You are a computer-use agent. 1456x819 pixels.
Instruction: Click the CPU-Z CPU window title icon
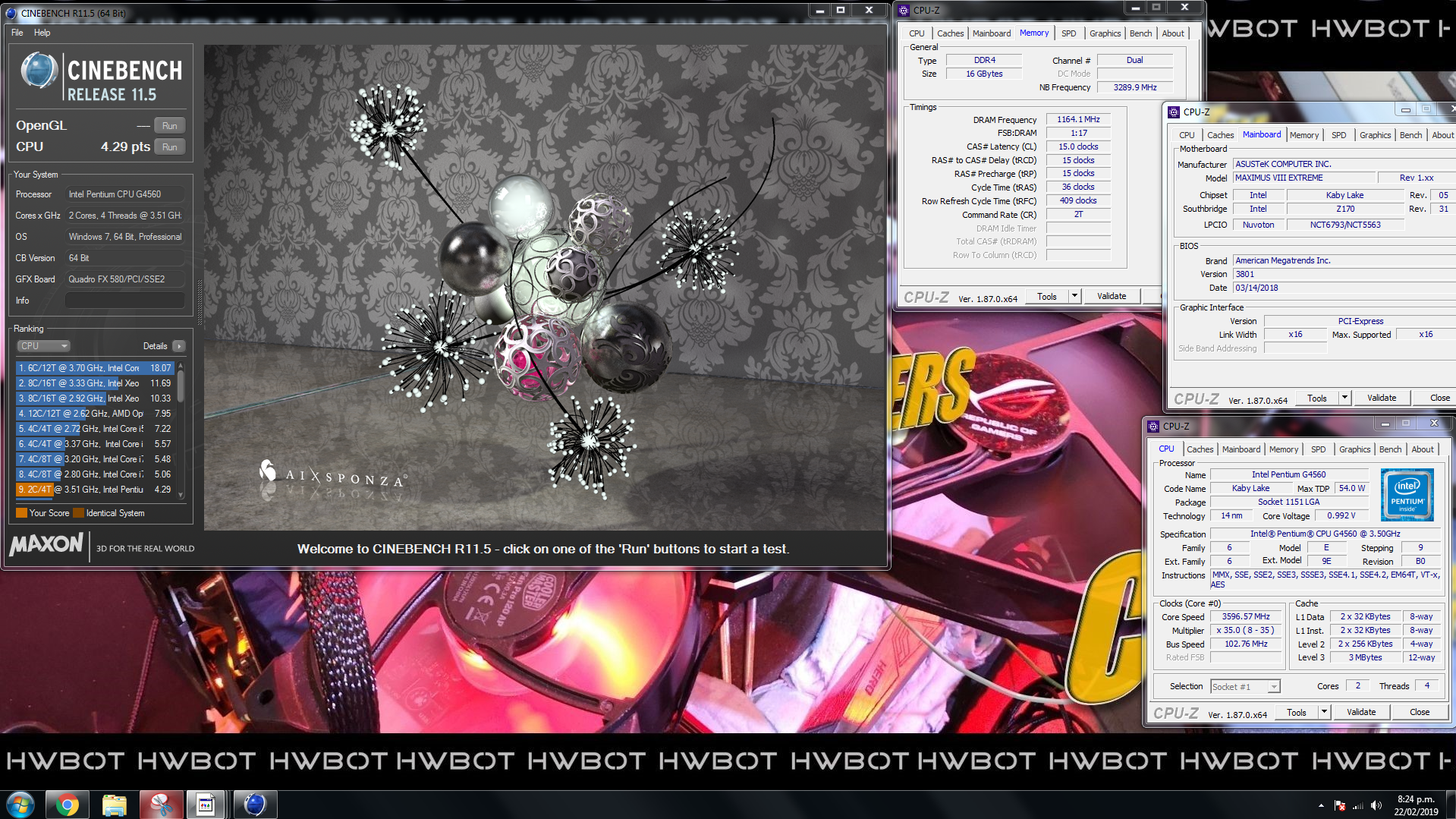[1153, 426]
